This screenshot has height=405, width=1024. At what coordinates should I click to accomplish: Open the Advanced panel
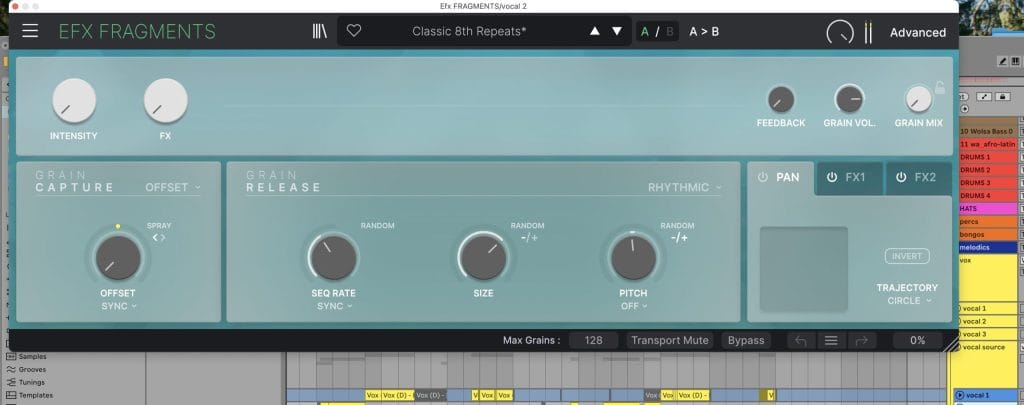pyautogui.click(x=917, y=32)
